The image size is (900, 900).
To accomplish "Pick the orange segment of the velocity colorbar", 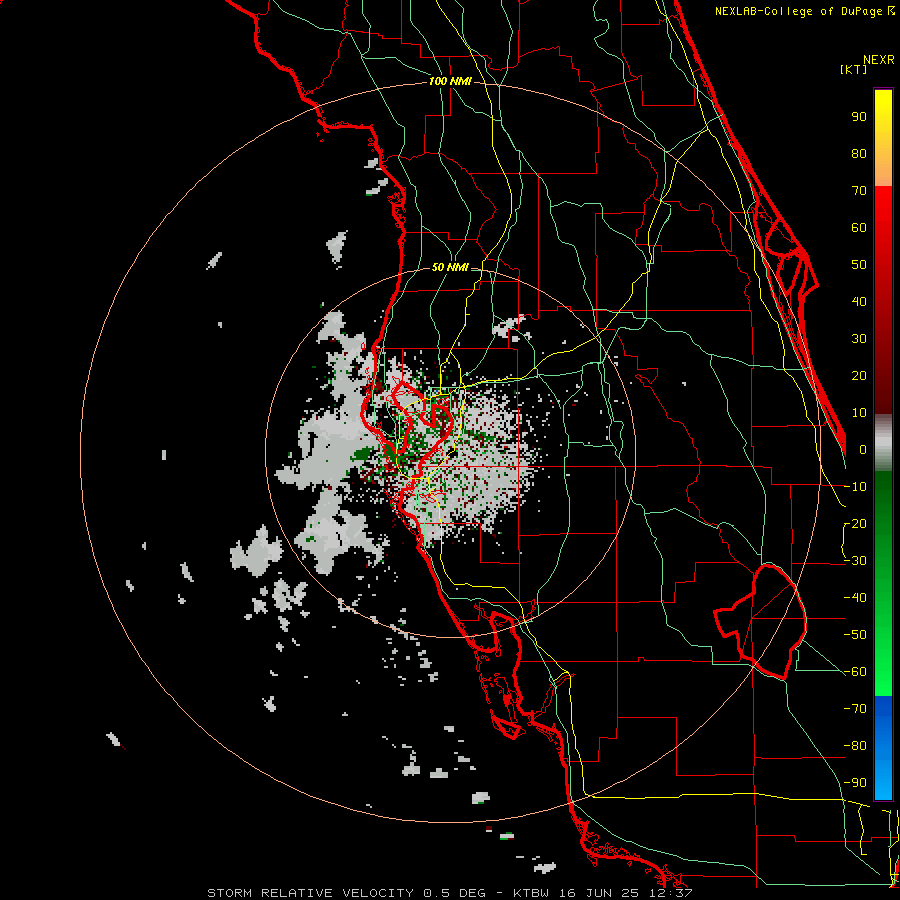I will coord(883,169).
